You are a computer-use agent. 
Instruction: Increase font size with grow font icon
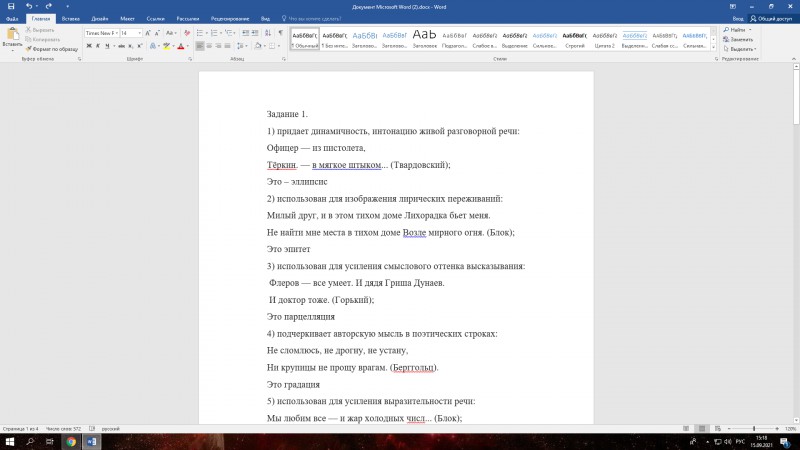click(x=148, y=33)
